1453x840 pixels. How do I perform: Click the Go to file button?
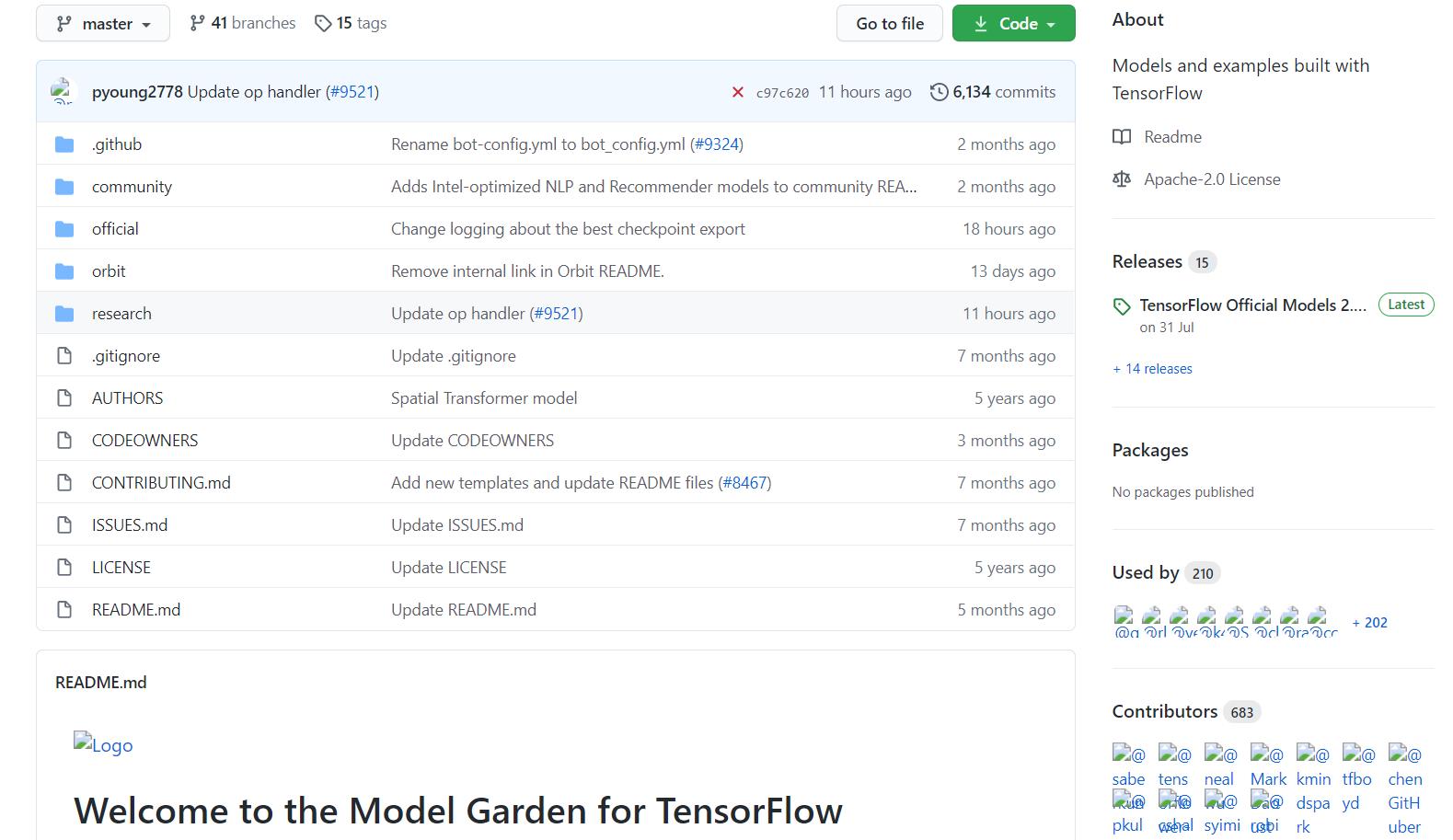click(x=889, y=23)
